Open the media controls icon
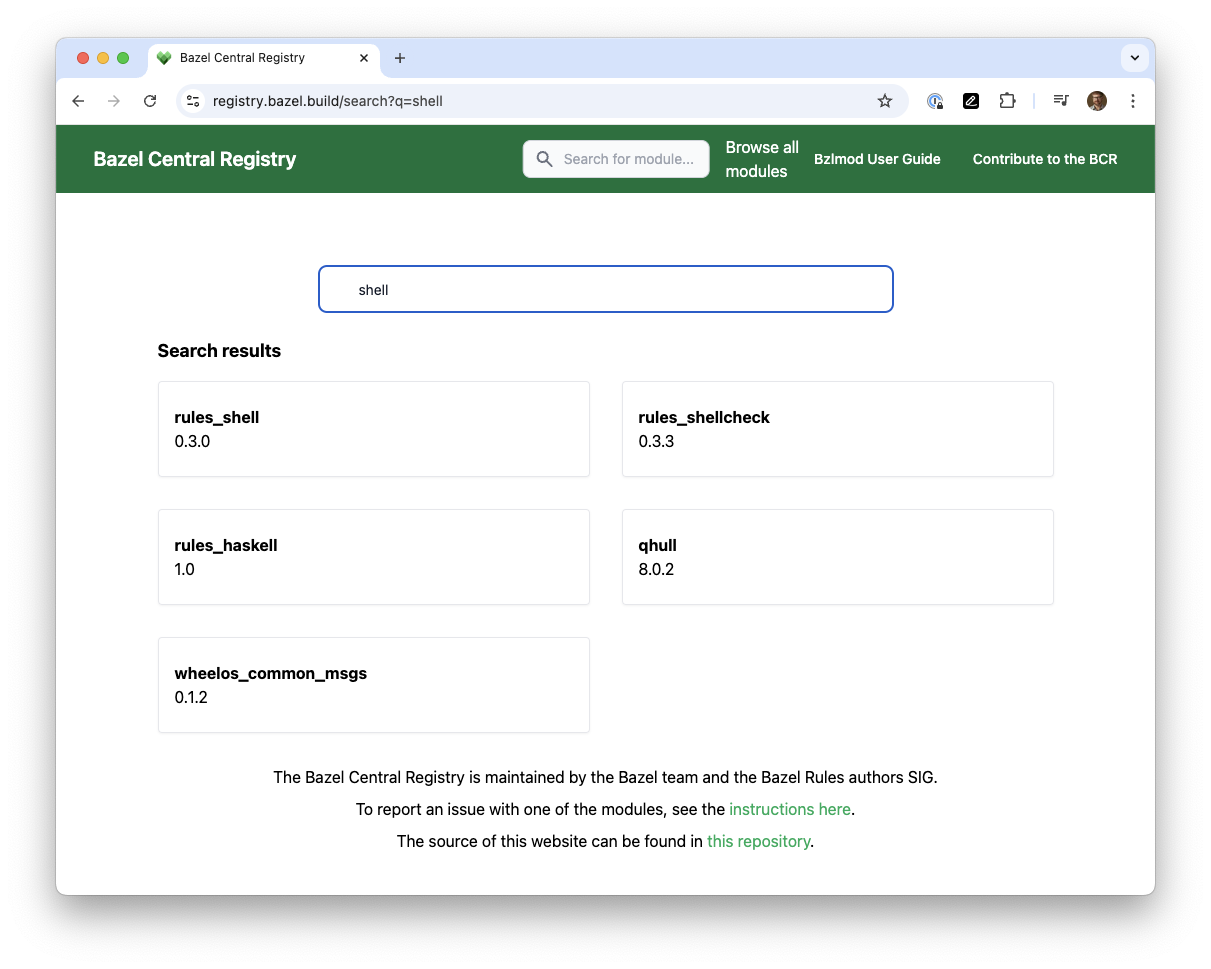Screen dimensions: 1211x969 point(1061,101)
